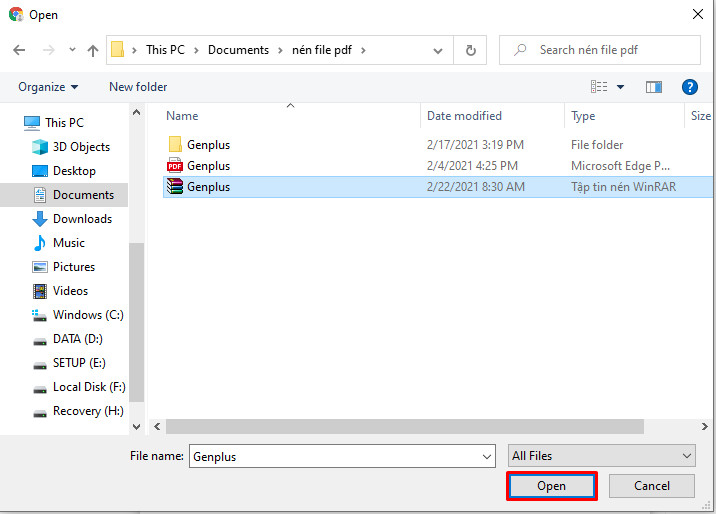Screen dimensions: 716x514
Task: Click the Up one level arrow
Action: (x=93, y=50)
